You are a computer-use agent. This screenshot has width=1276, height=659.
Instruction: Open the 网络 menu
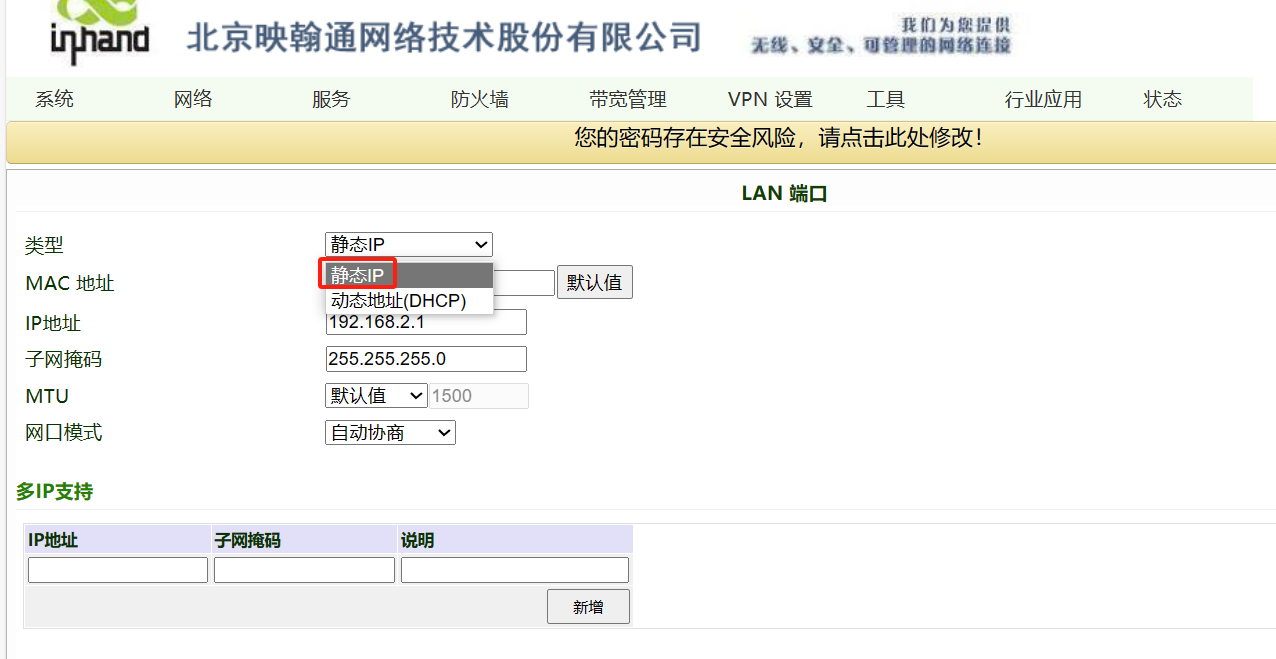click(193, 99)
